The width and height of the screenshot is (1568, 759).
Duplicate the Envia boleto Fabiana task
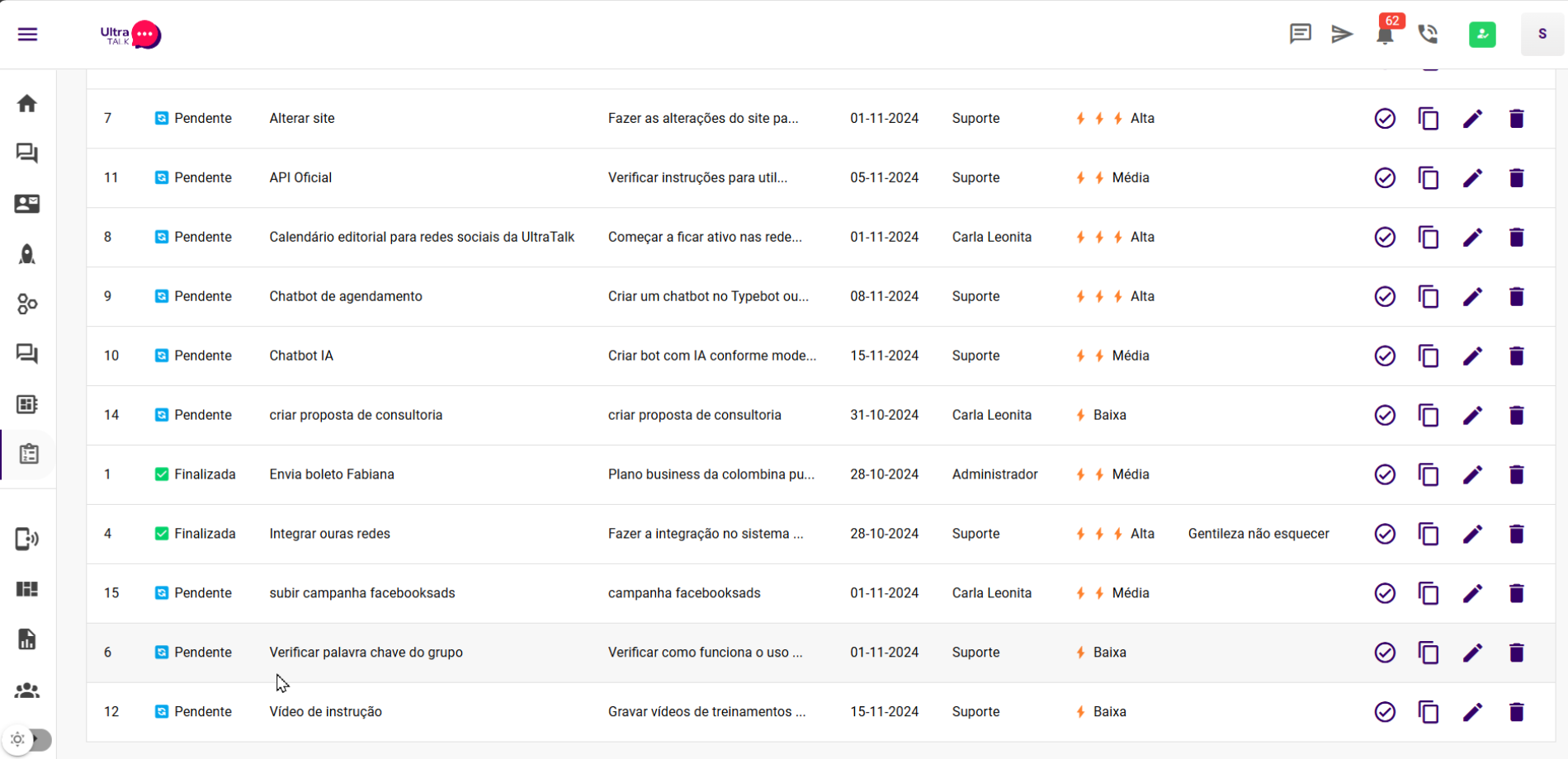click(x=1429, y=475)
